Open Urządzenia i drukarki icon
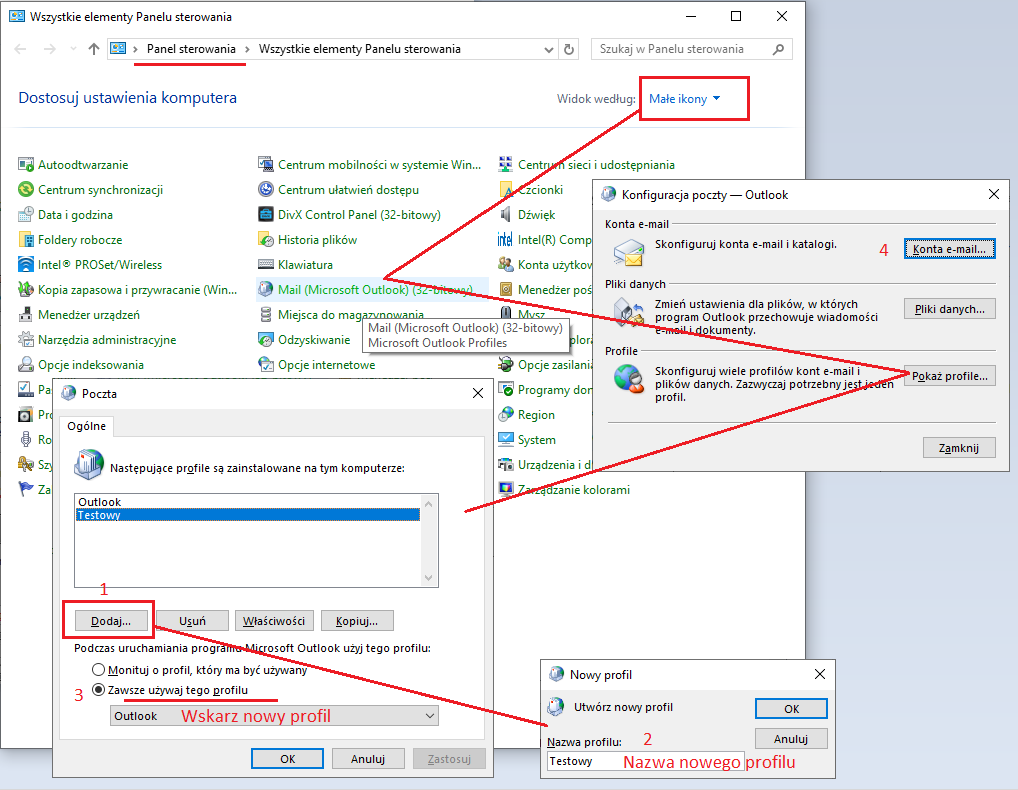Screen dimensions: 1018x790 click(x=506, y=465)
